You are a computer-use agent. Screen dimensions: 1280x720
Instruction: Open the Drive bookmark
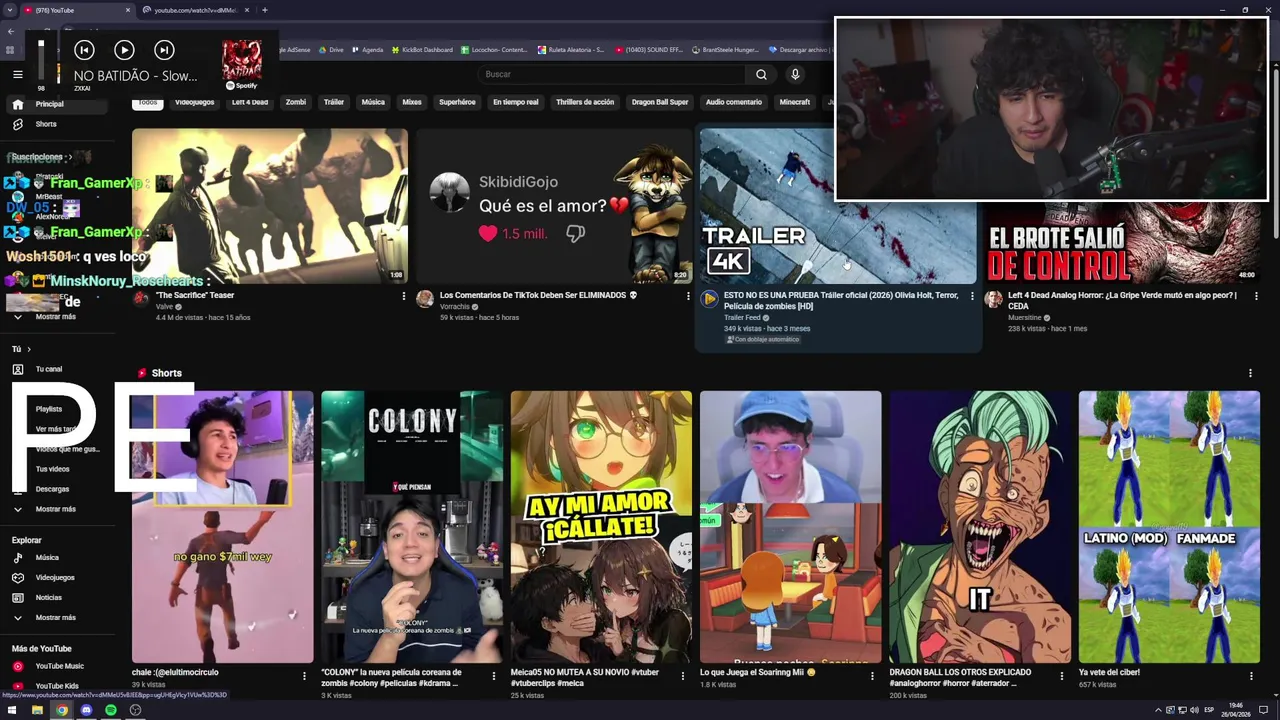pyautogui.click(x=330, y=49)
